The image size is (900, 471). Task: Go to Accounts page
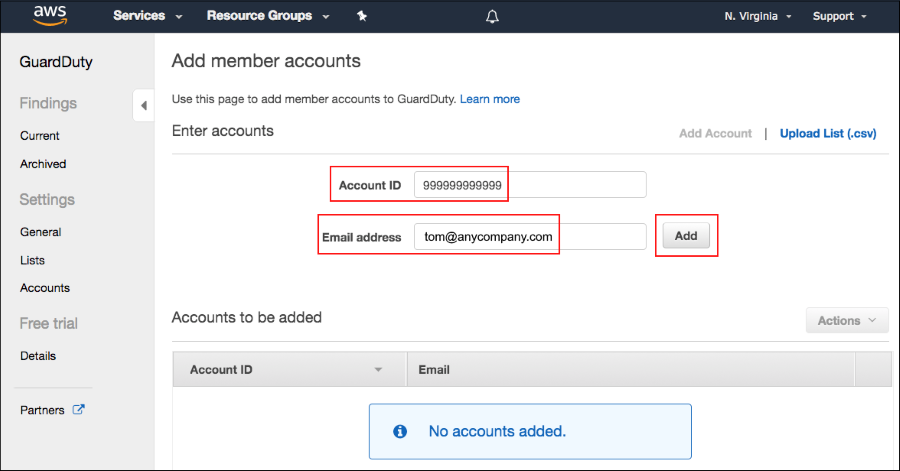45,288
